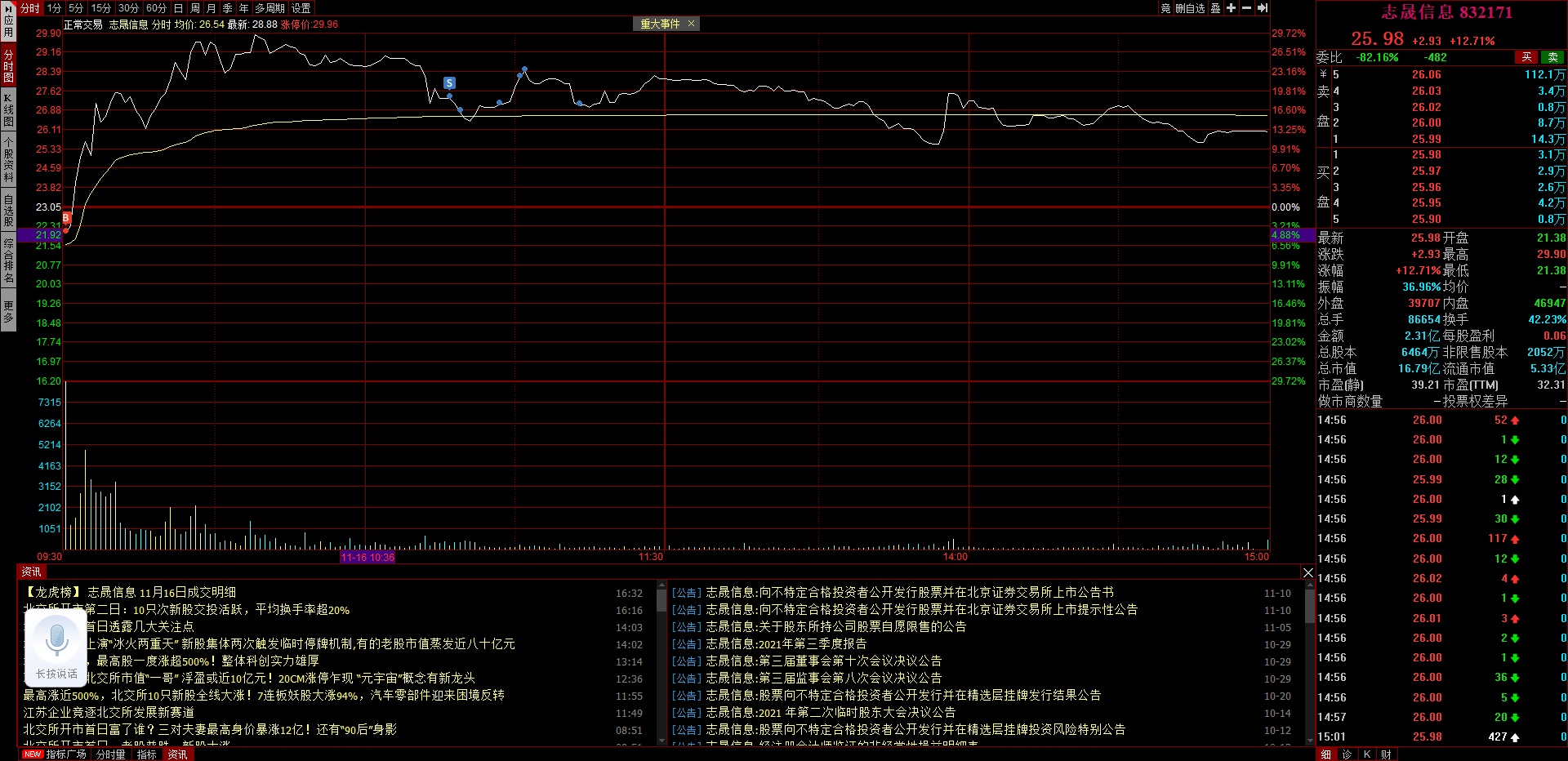The width and height of the screenshot is (1568, 761).
Task: Select K线图 in left sidebar
Action: [8, 109]
